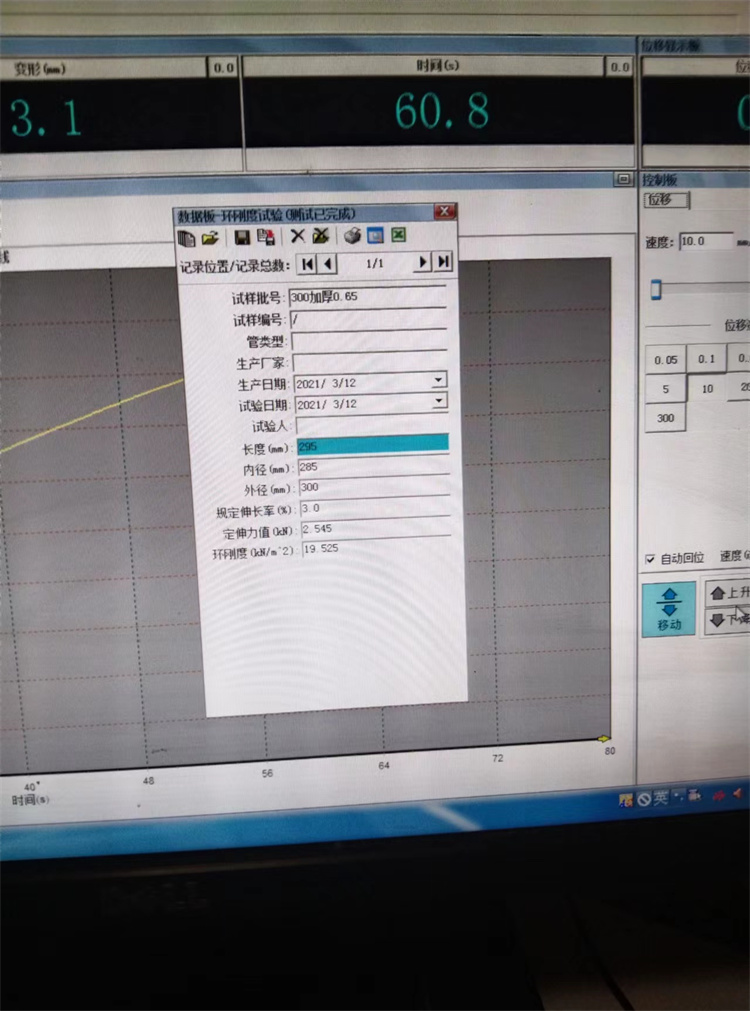
Task: Click the 英 input method tray icon
Action: (x=661, y=798)
